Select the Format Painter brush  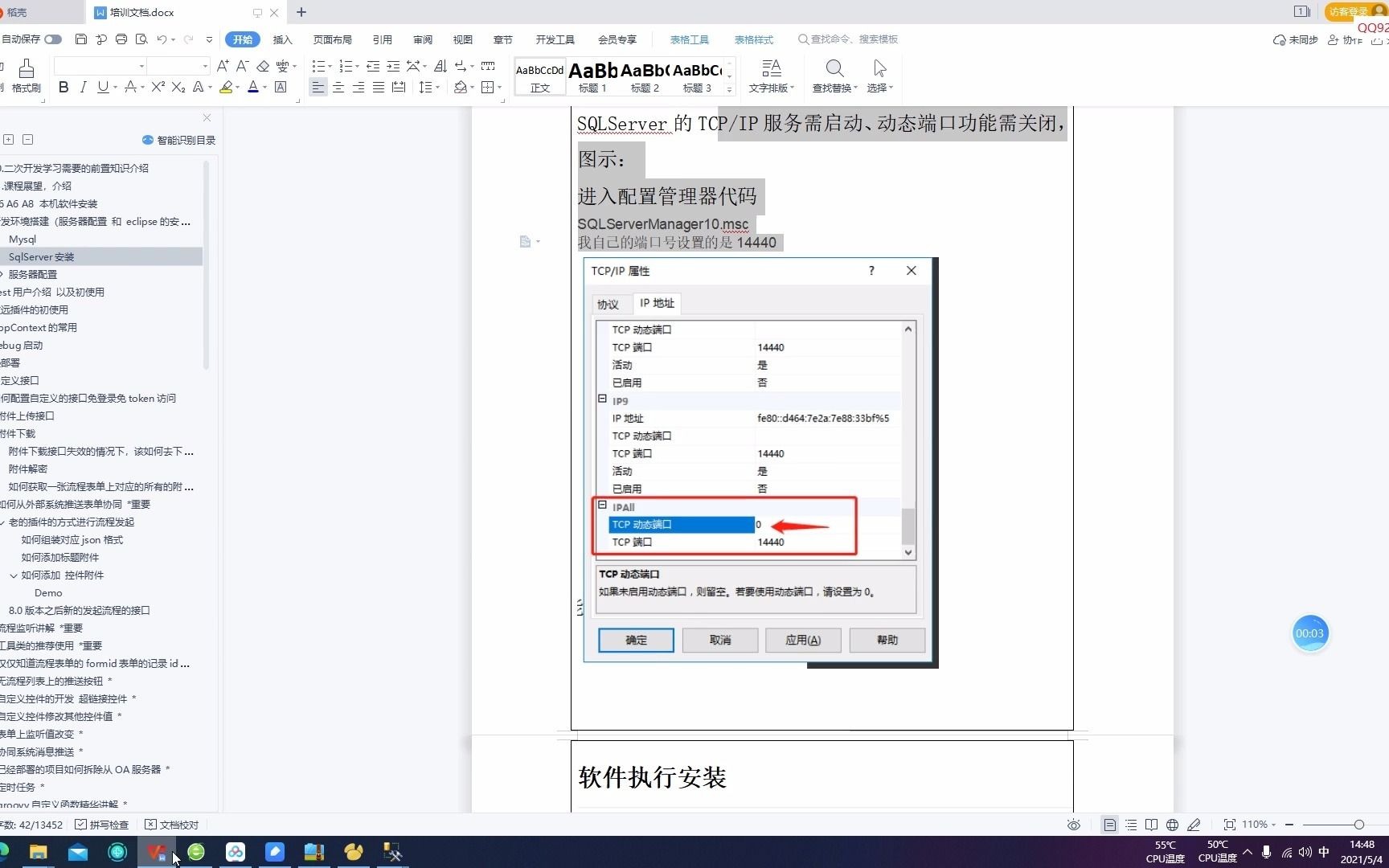click(x=26, y=76)
